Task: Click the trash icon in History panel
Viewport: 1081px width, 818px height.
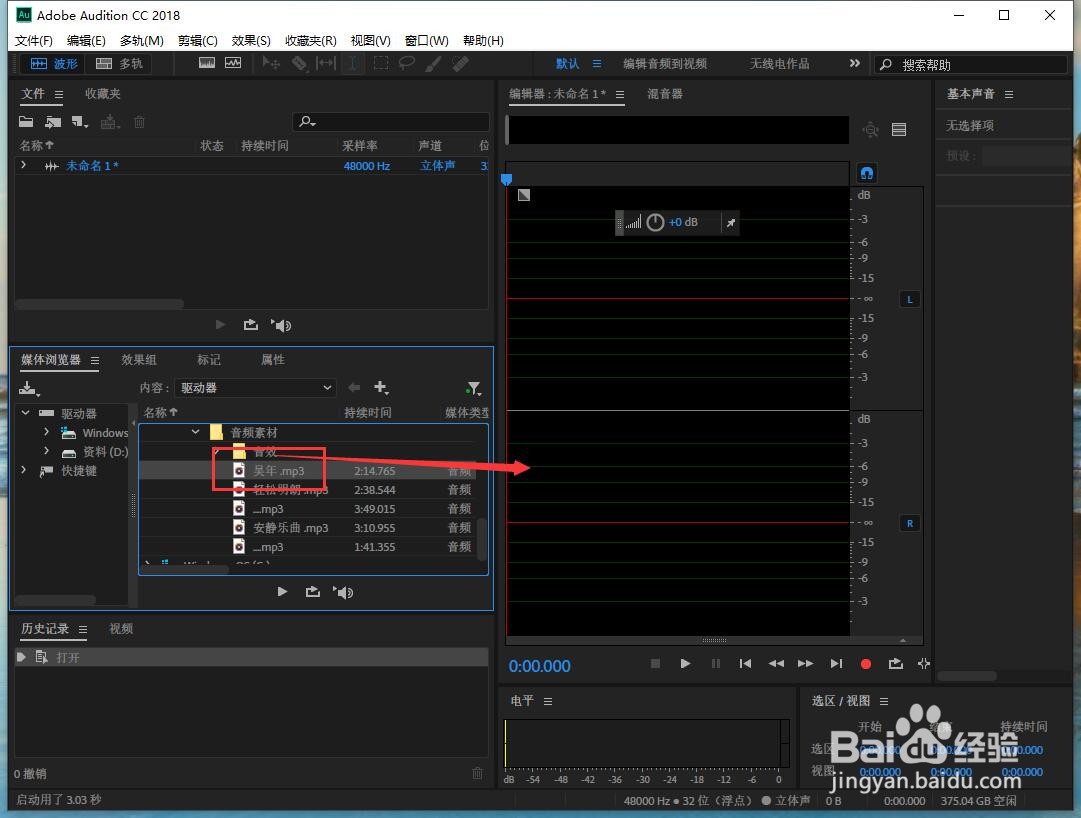Action: (x=477, y=773)
